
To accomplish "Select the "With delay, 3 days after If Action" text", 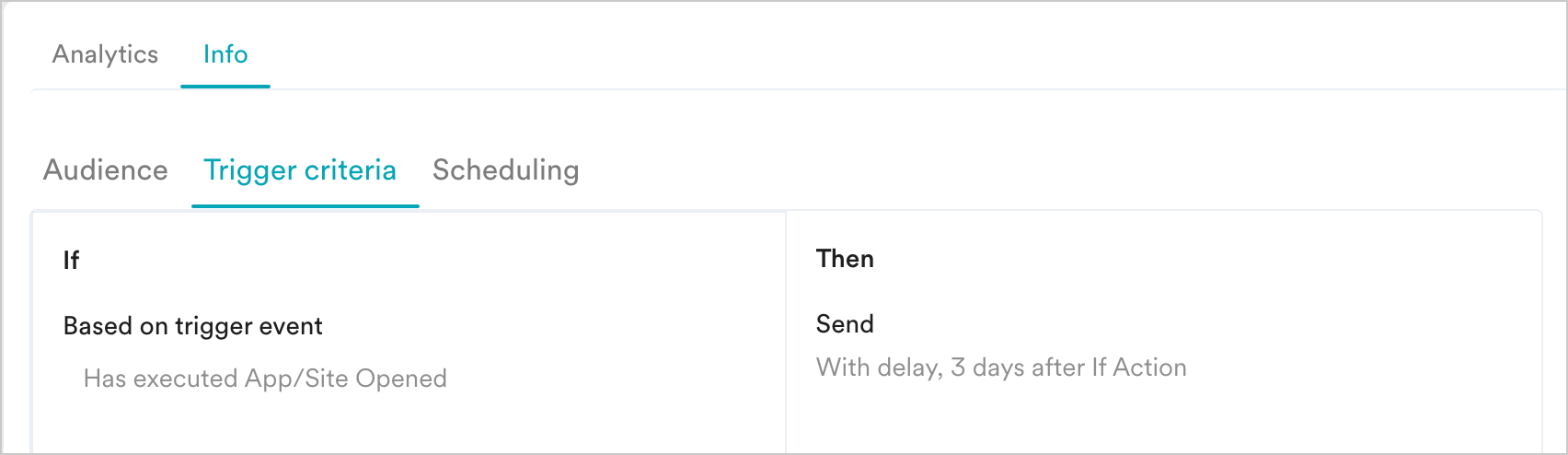I will click(x=1001, y=367).
